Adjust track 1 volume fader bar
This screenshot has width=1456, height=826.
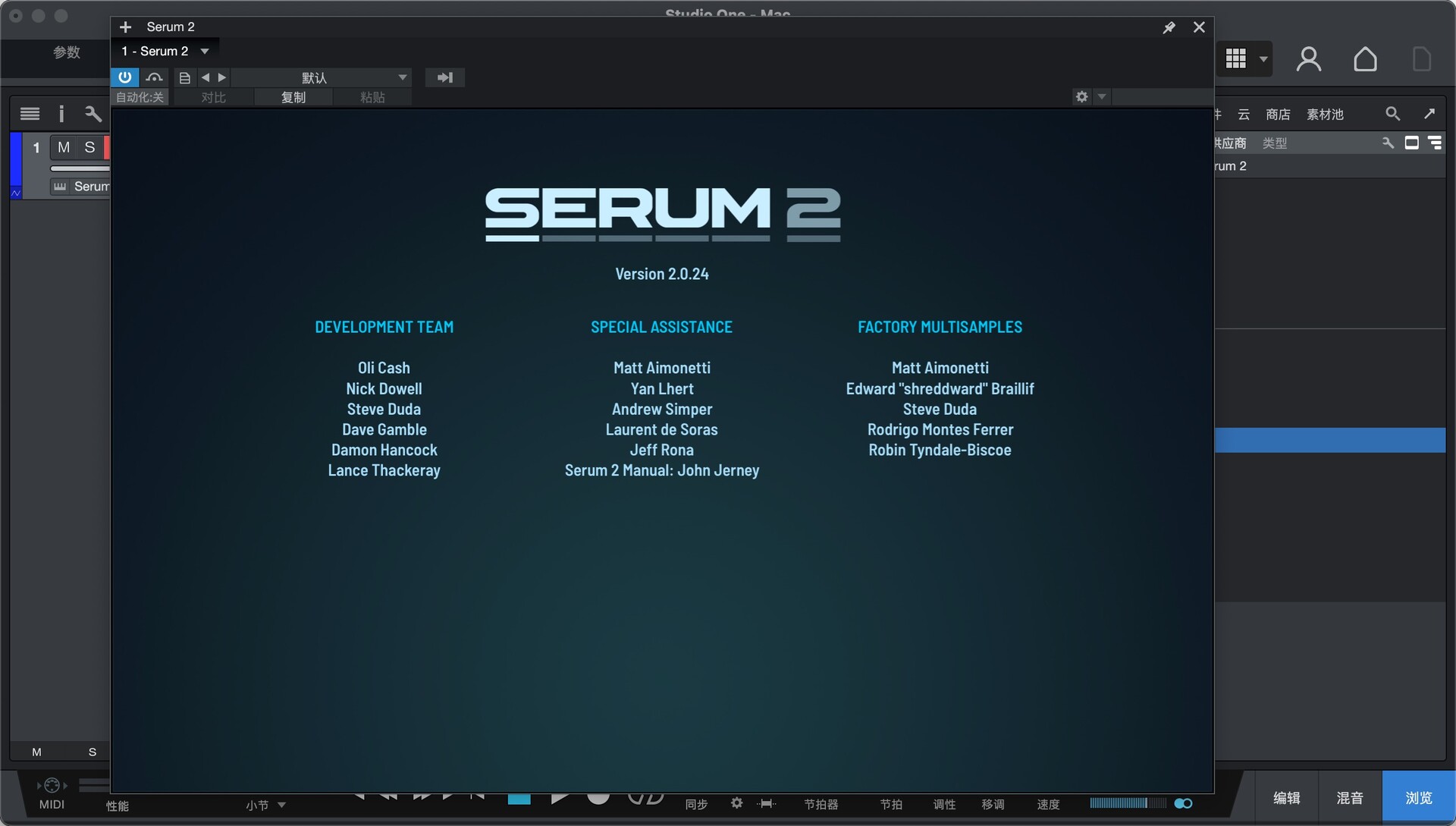[x=80, y=168]
